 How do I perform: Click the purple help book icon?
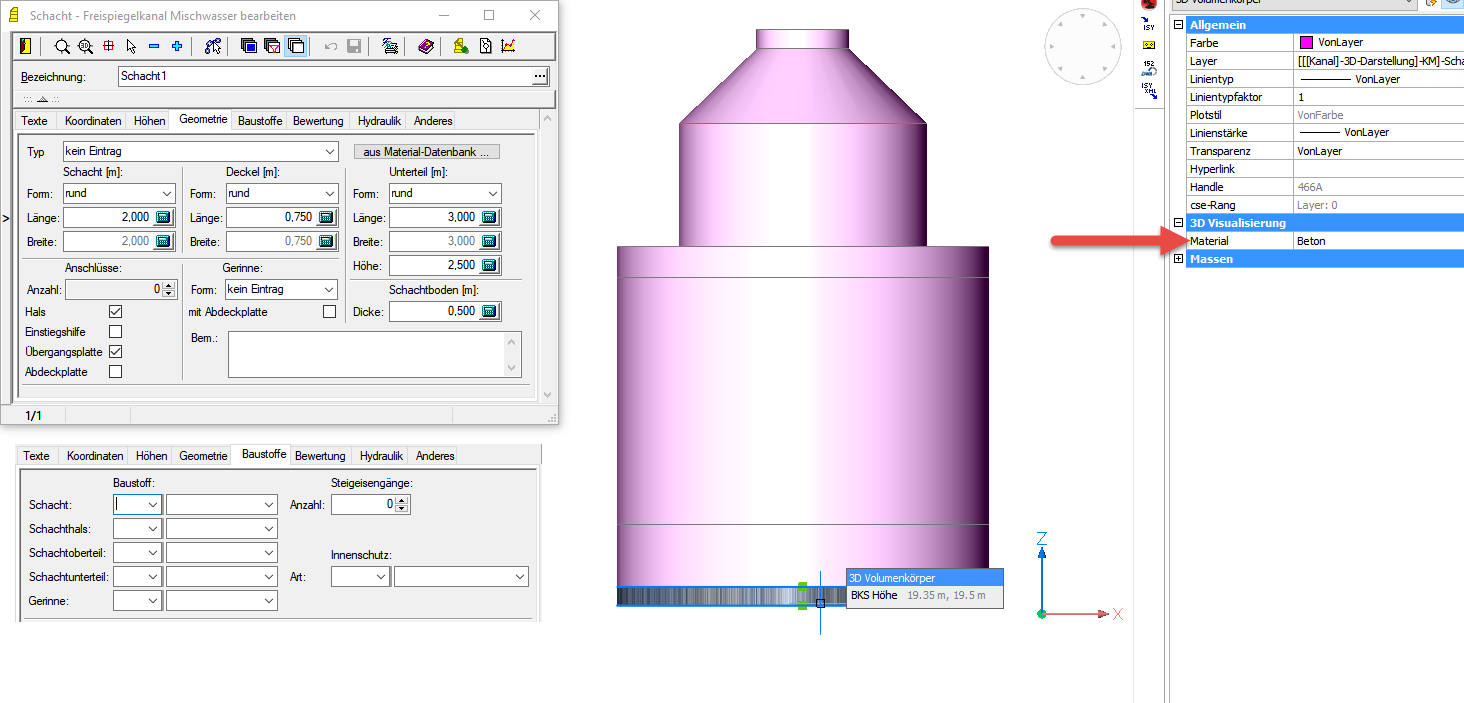pos(426,46)
